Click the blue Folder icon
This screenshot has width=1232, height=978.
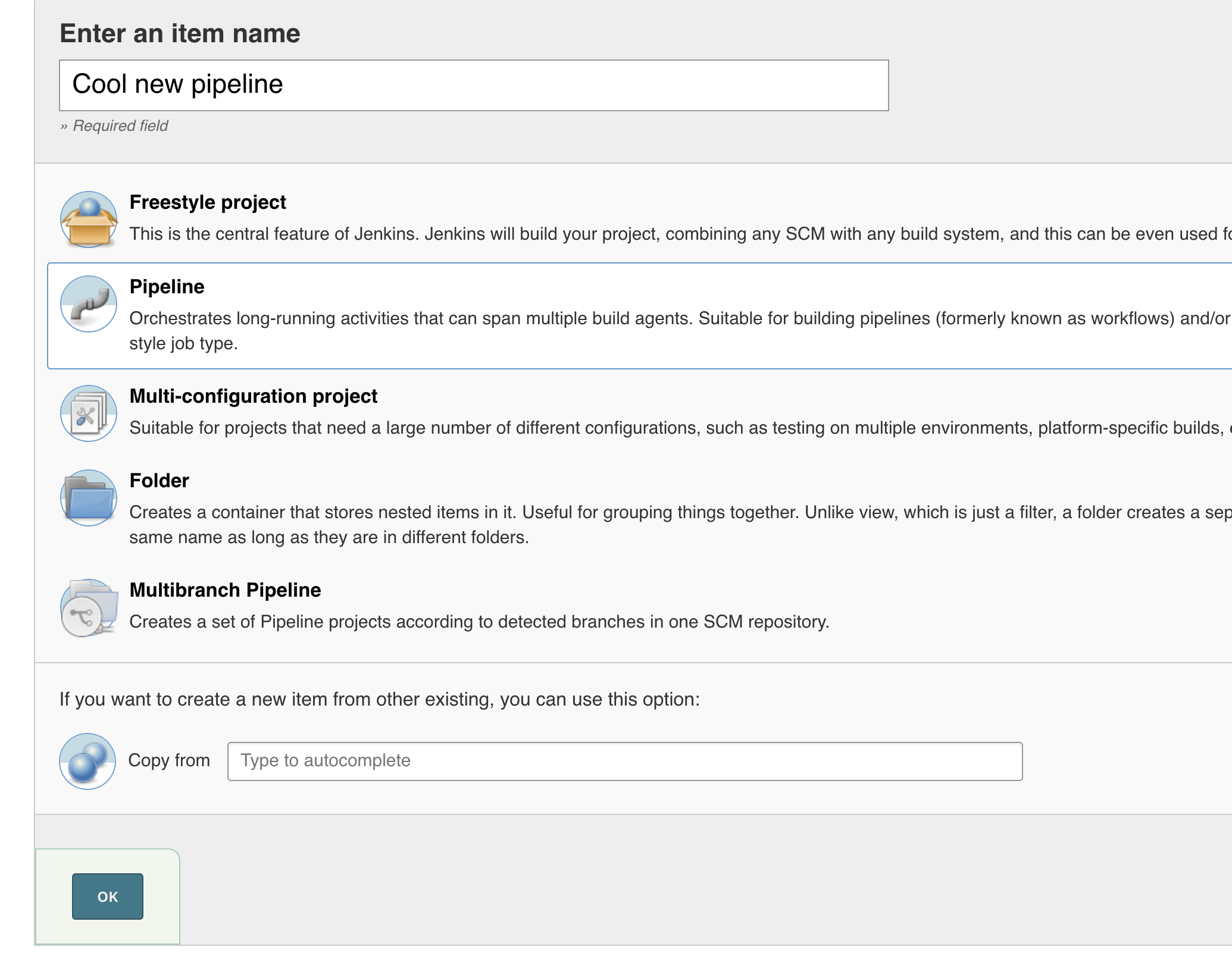click(x=89, y=498)
